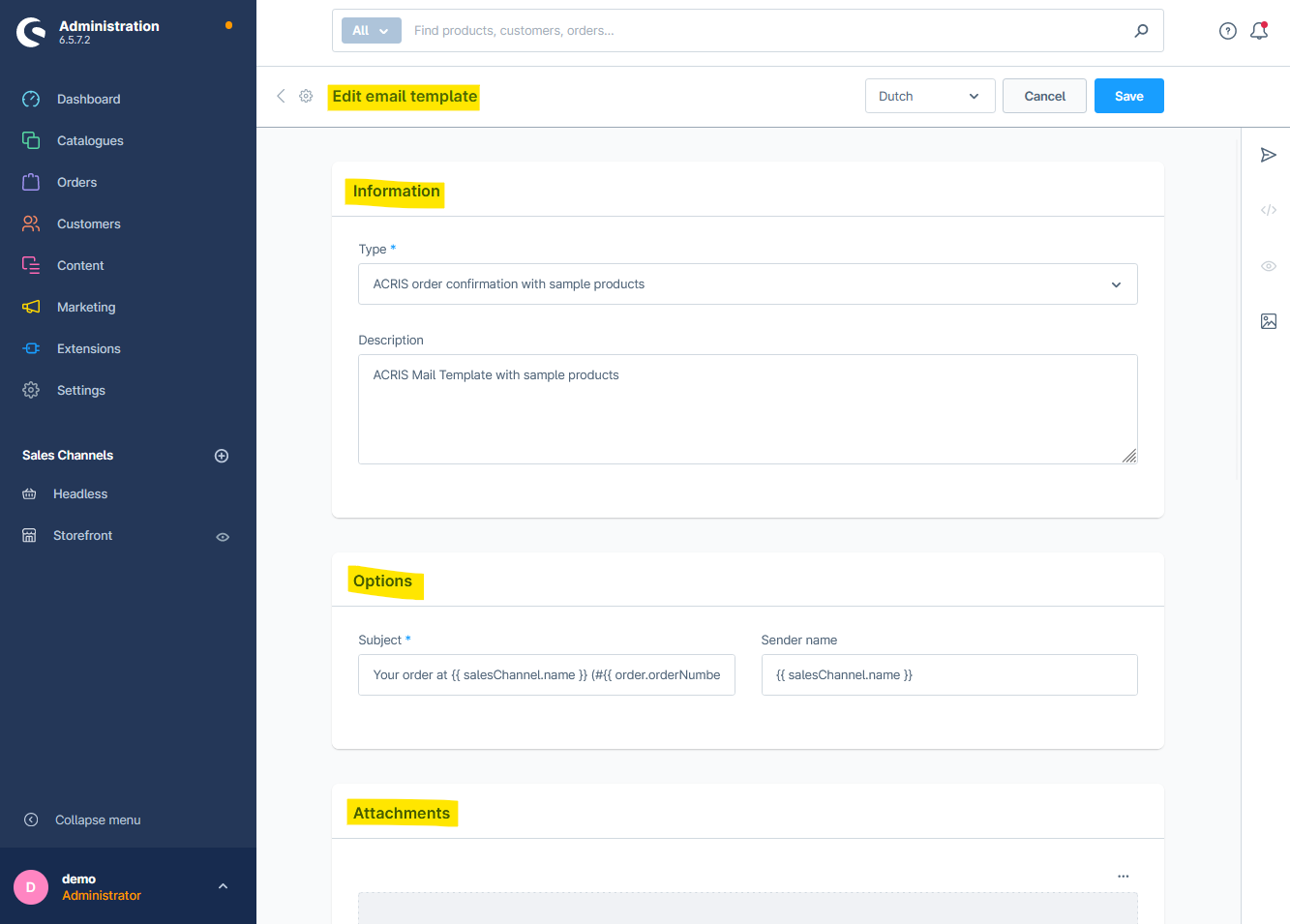Open the notifications bell
Screen dimensions: 1290x924
[1259, 31]
